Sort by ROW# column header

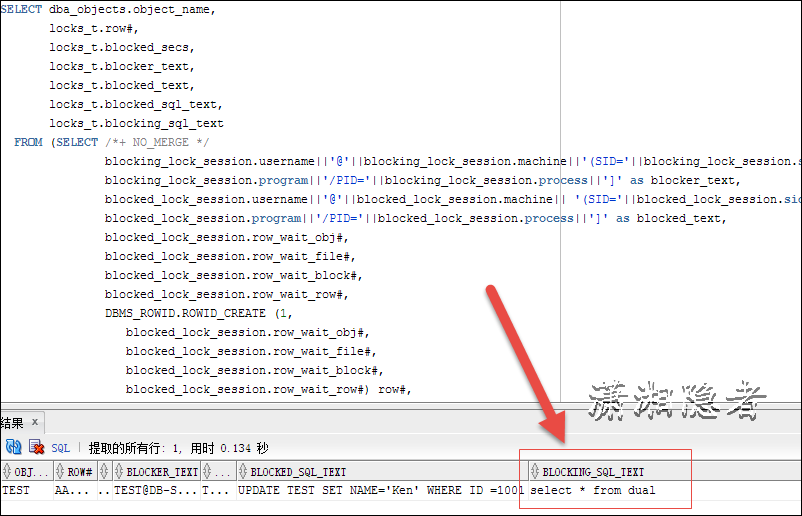[x=78, y=471]
